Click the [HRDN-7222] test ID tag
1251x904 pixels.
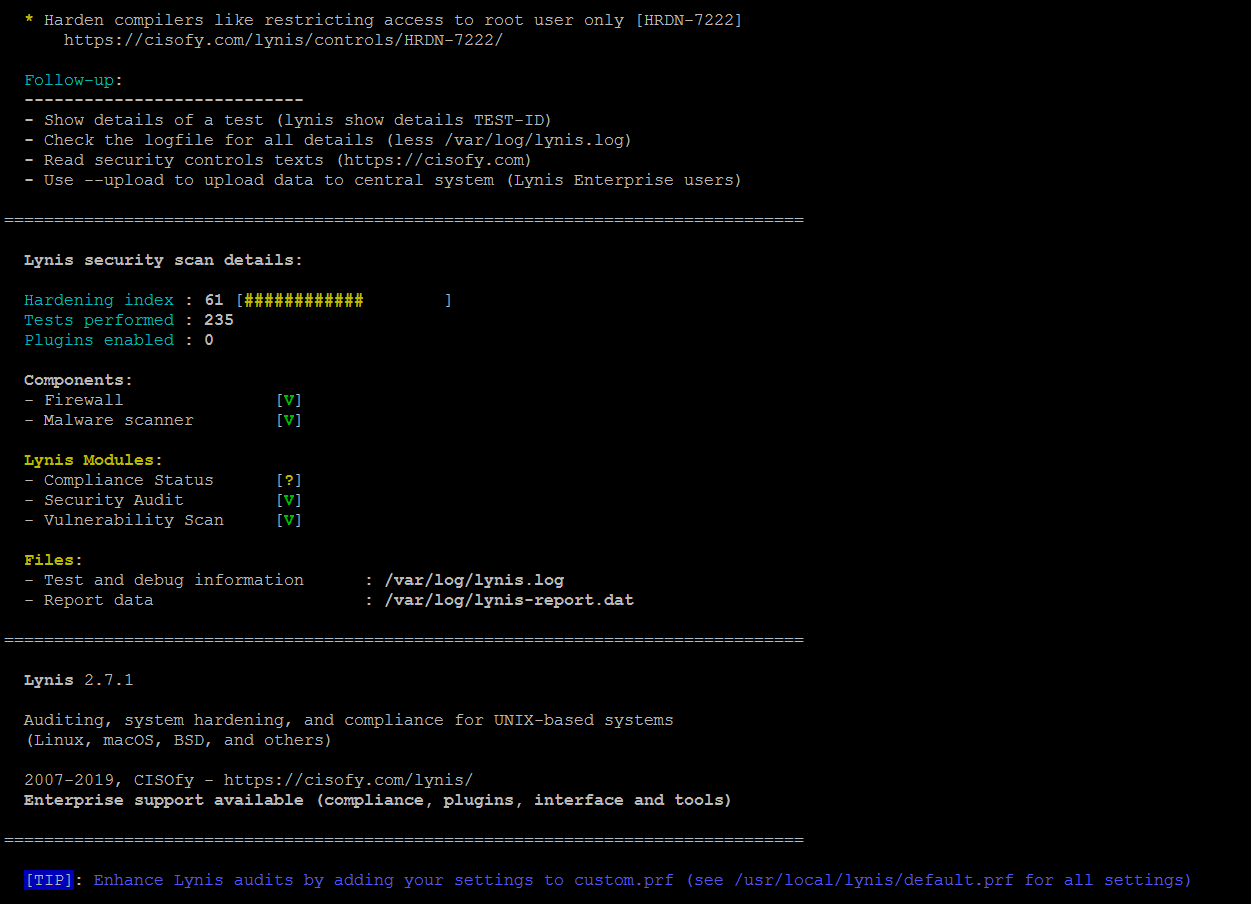[689, 20]
